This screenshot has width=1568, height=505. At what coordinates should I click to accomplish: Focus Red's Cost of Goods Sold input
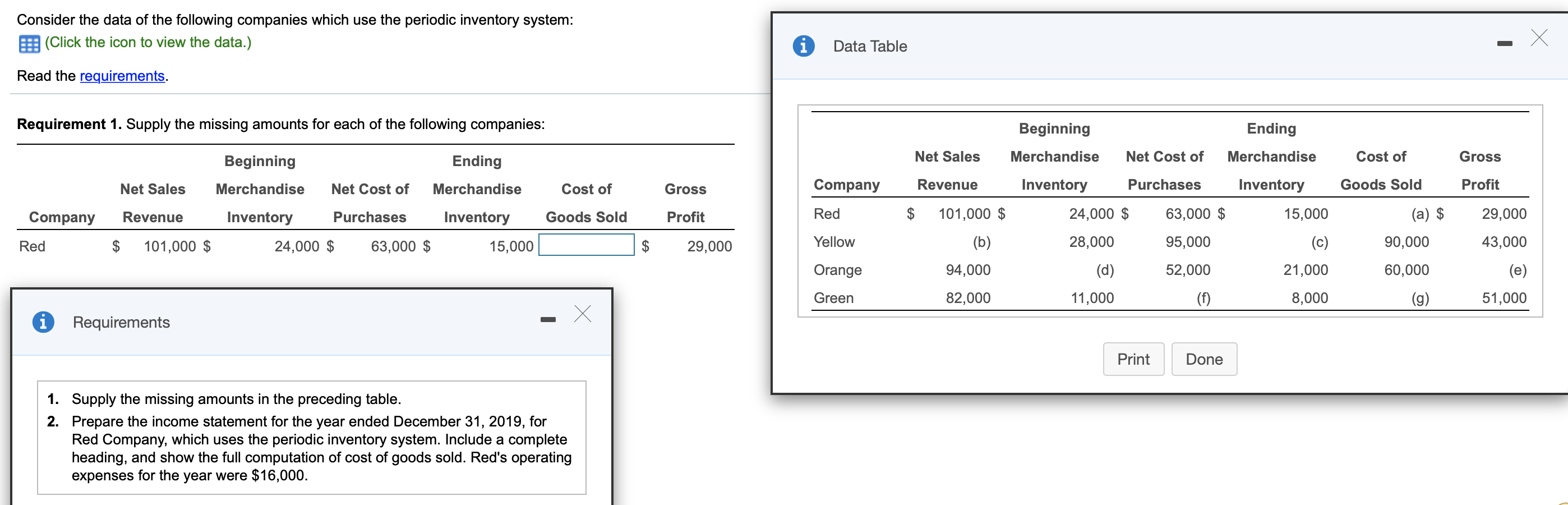(x=586, y=245)
